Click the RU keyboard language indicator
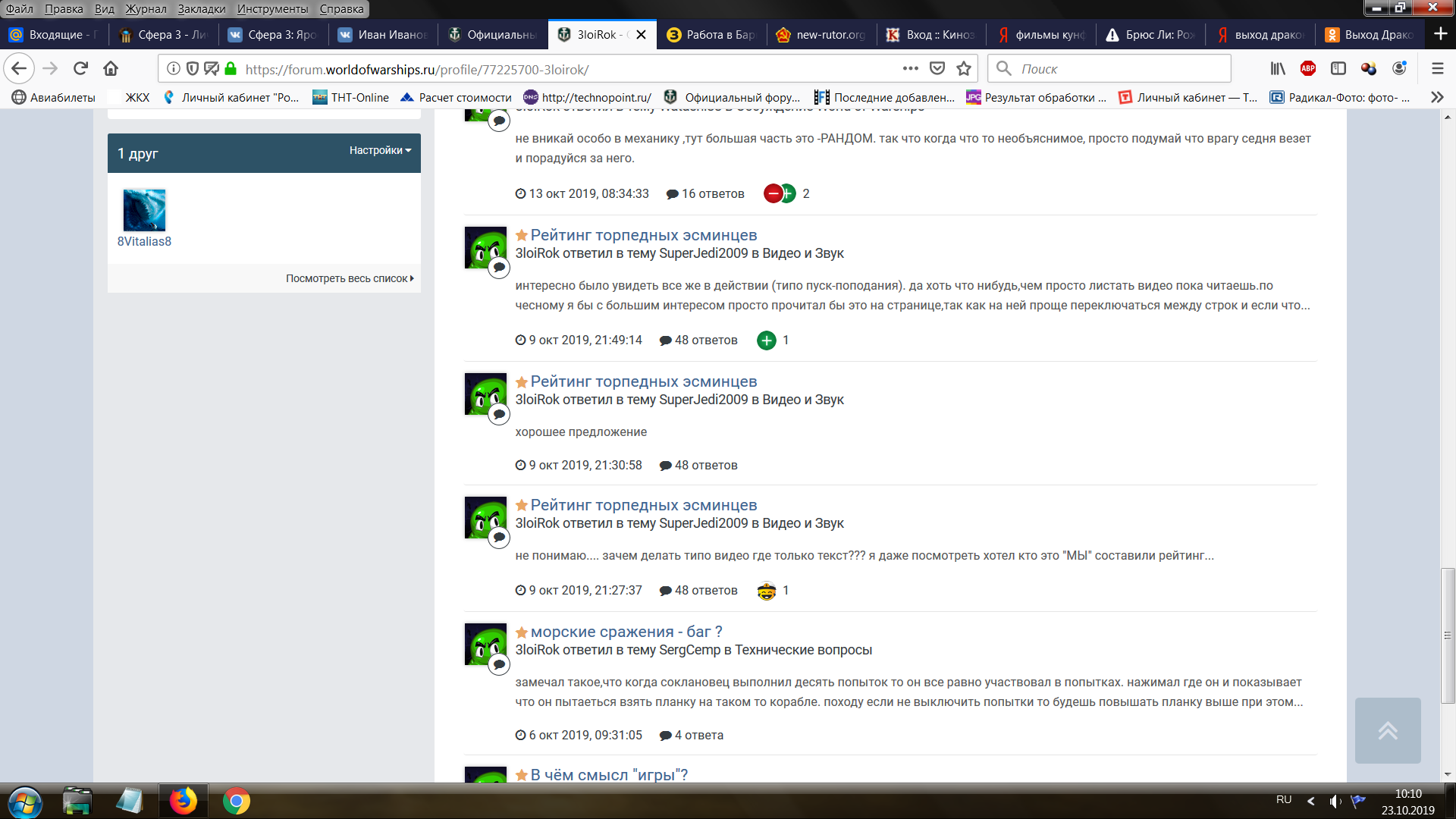 click(x=1283, y=800)
